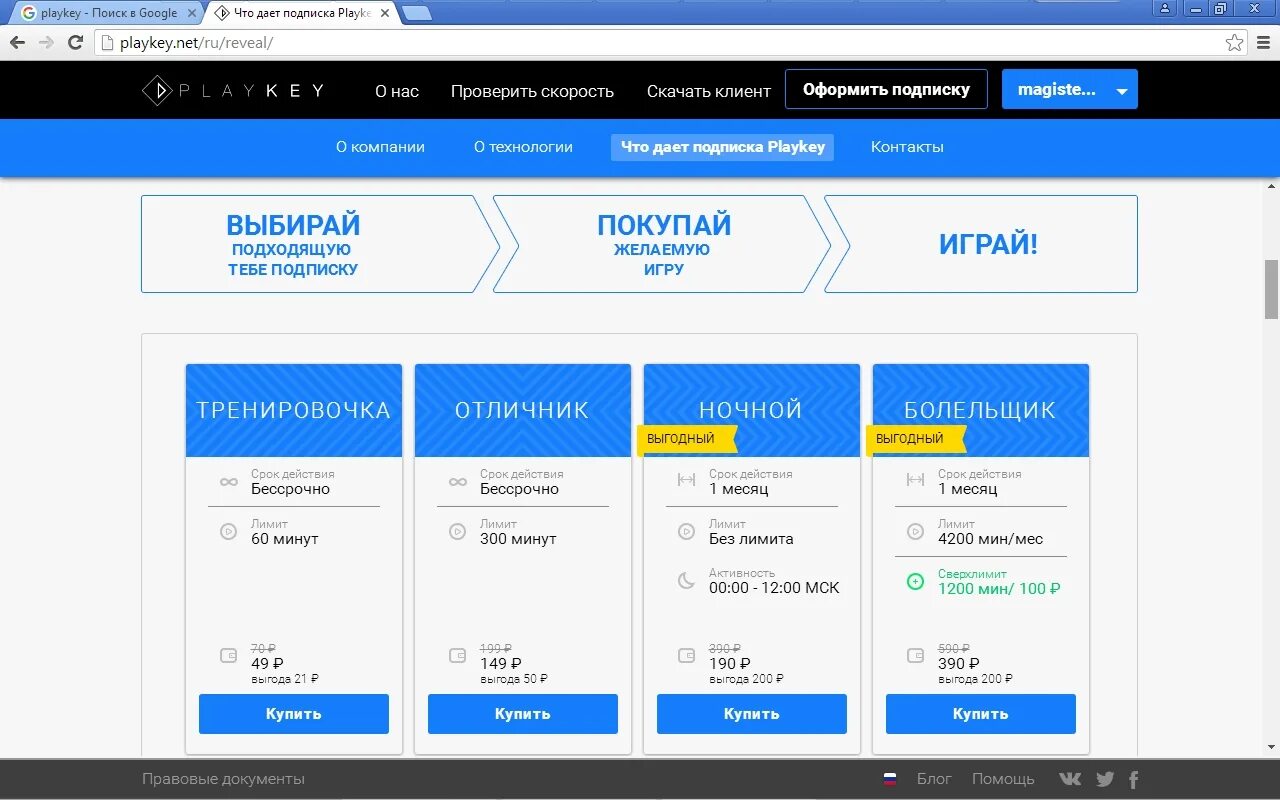The image size is (1280, 800).
Task: Click the Отличник card header
Action: pos(523,410)
